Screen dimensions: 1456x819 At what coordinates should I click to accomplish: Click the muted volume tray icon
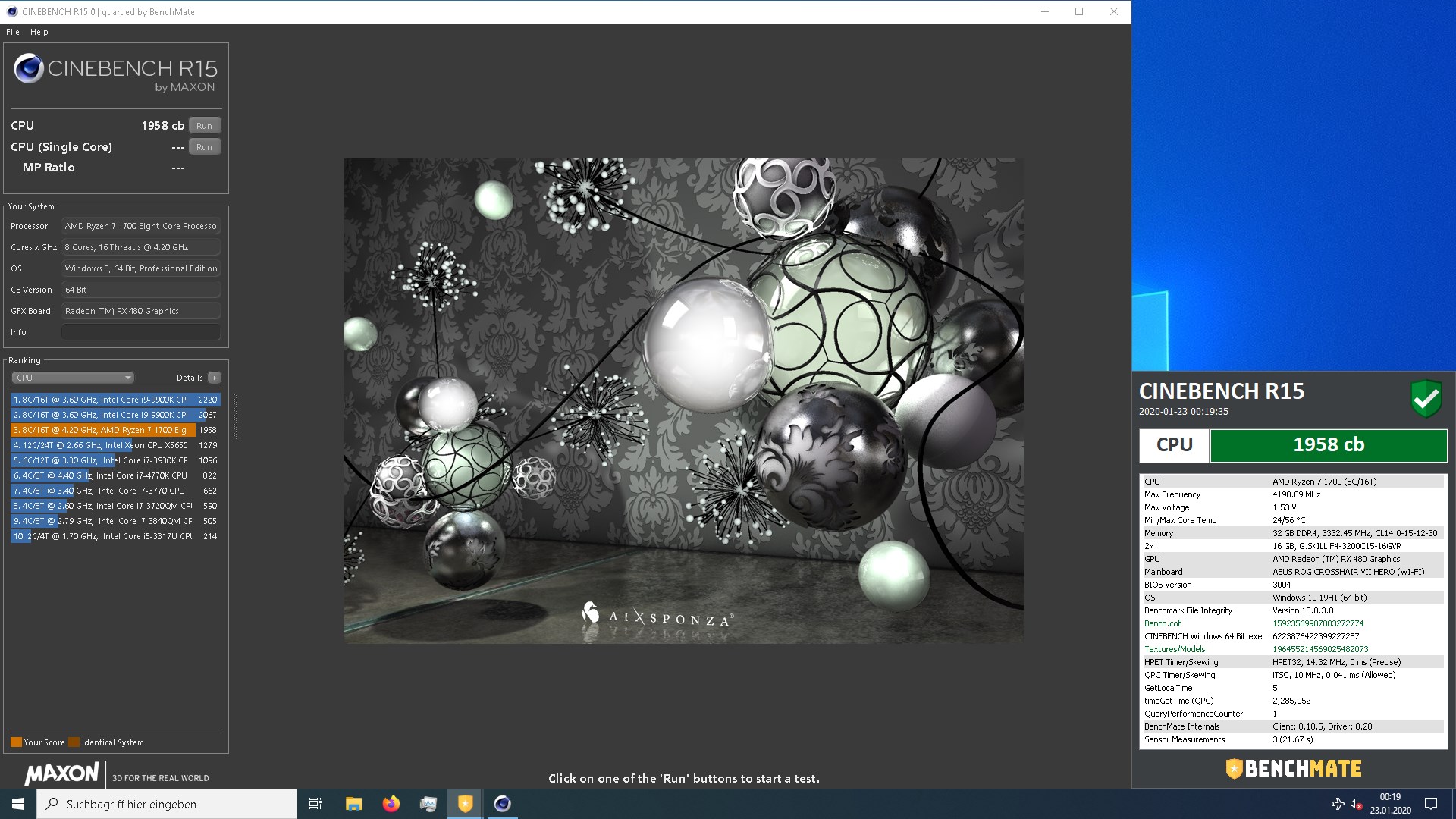click(1356, 804)
